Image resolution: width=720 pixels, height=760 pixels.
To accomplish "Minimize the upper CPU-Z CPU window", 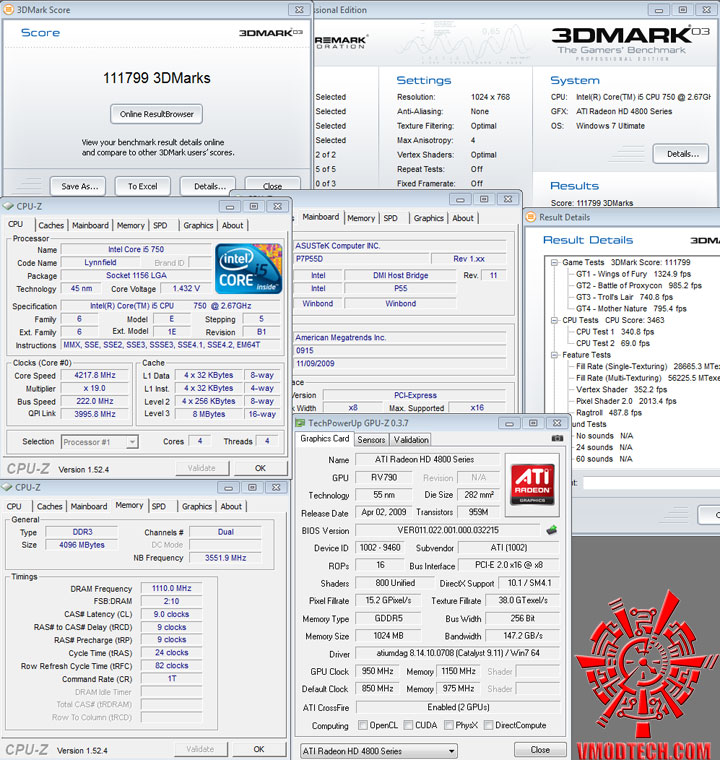I will tap(230, 206).
